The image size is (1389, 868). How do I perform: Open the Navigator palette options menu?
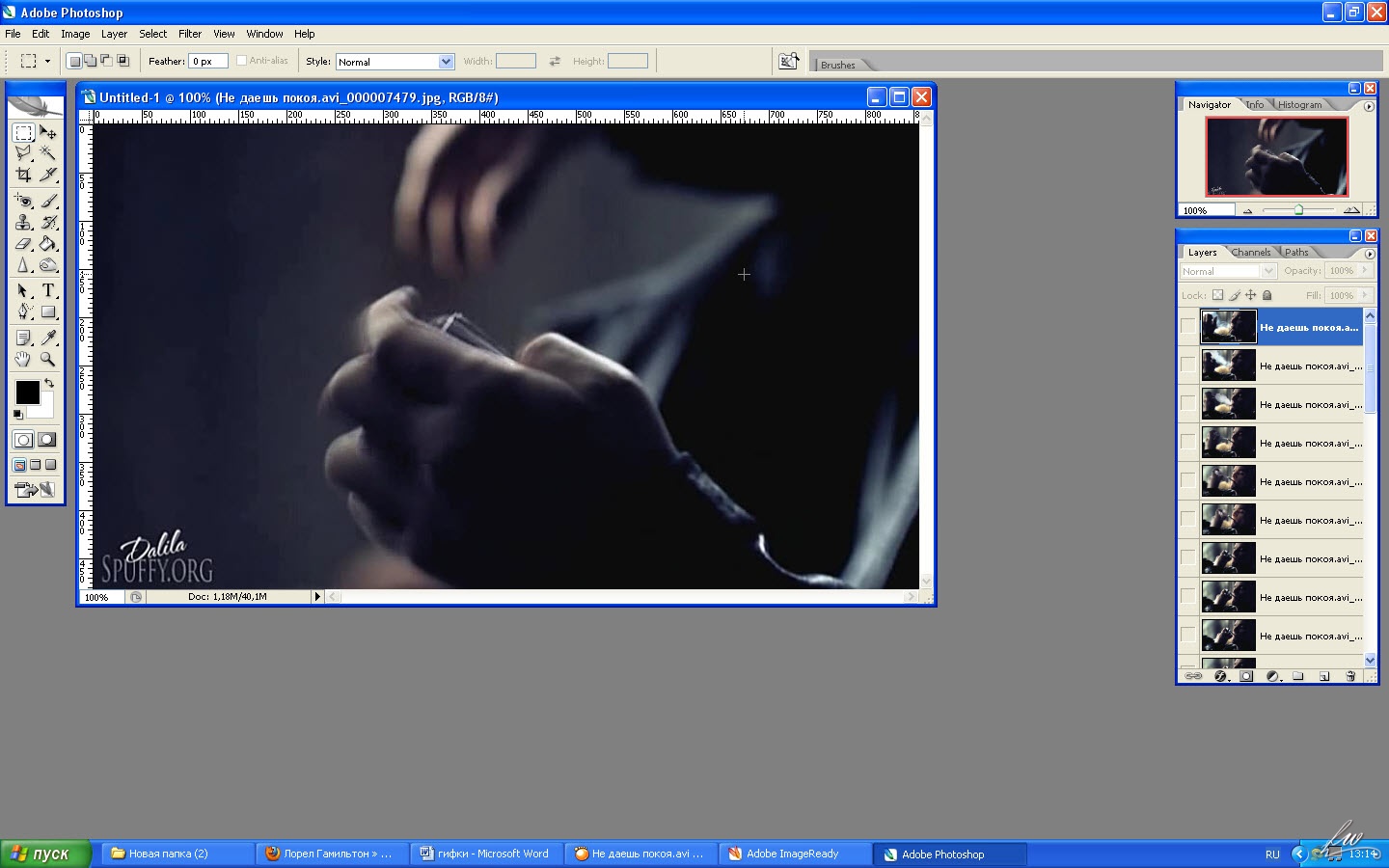1368,106
